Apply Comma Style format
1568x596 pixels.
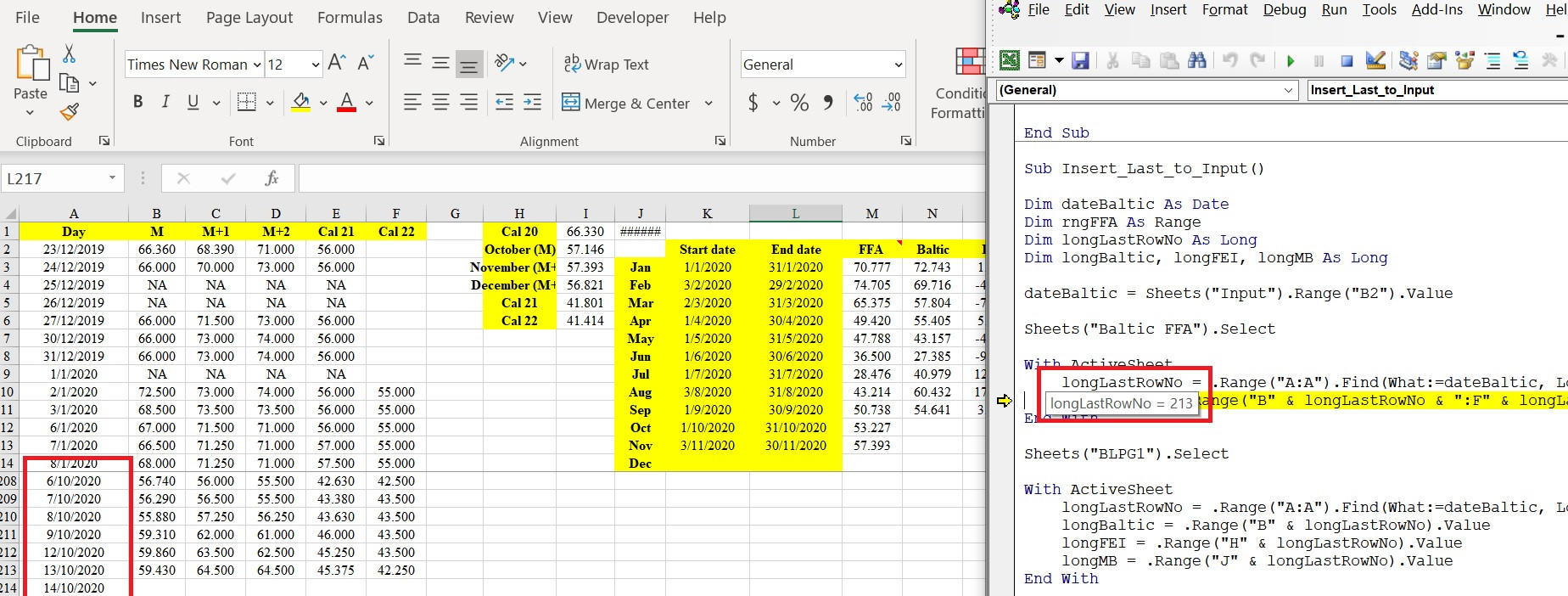coord(827,103)
